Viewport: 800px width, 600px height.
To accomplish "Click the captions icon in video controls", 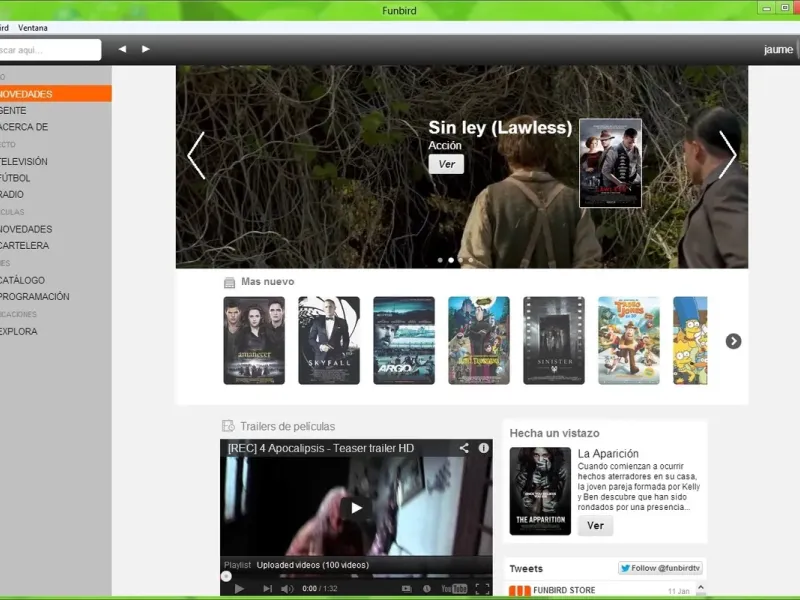I will coord(406,588).
